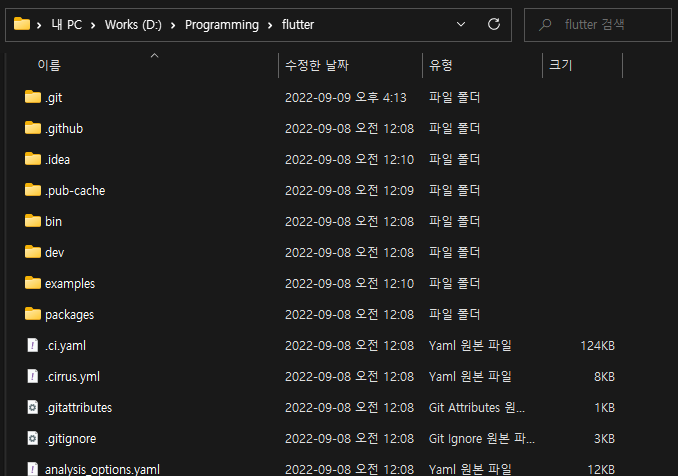
Task: Click Yaml 원본 파일 type for .ci.yaml
Action: point(470,346)
